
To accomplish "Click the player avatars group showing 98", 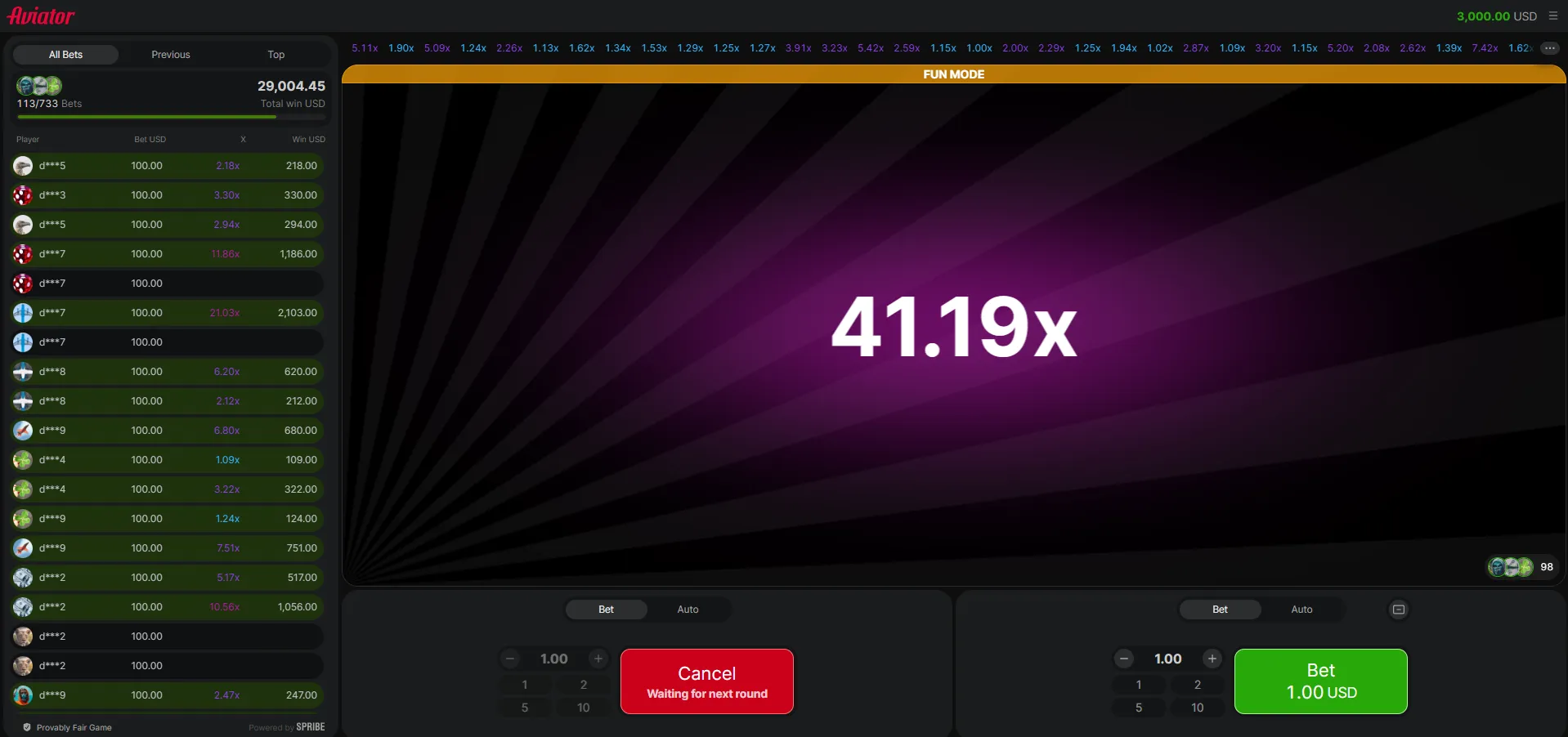I will point(1510,567).
